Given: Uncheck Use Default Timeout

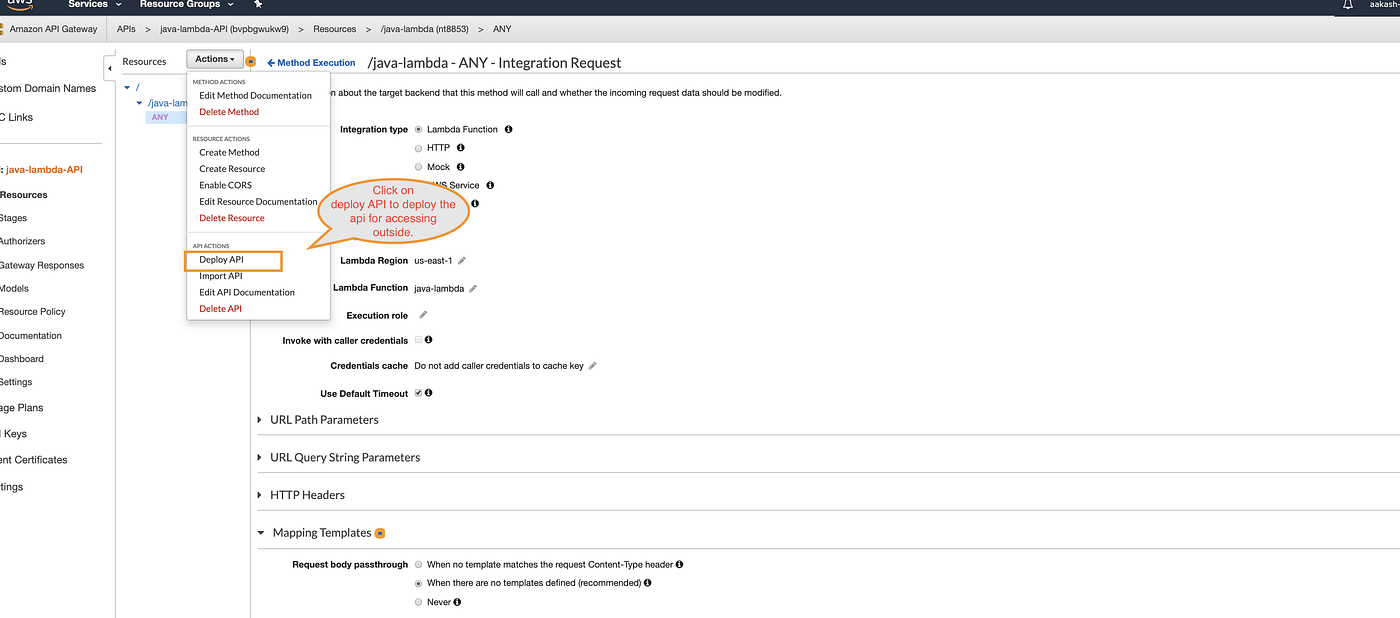Looking at the screenshot, I should pos(419,391).
